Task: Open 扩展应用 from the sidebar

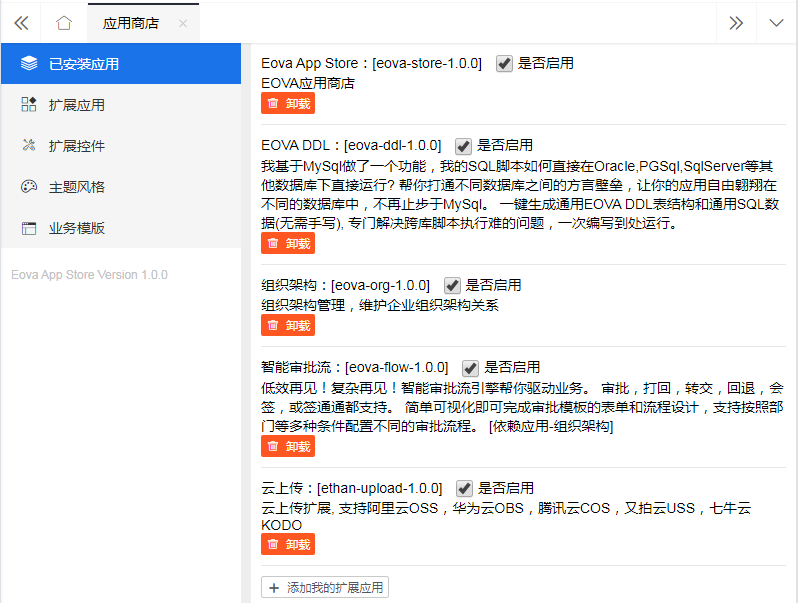Action: click(77, 105)
